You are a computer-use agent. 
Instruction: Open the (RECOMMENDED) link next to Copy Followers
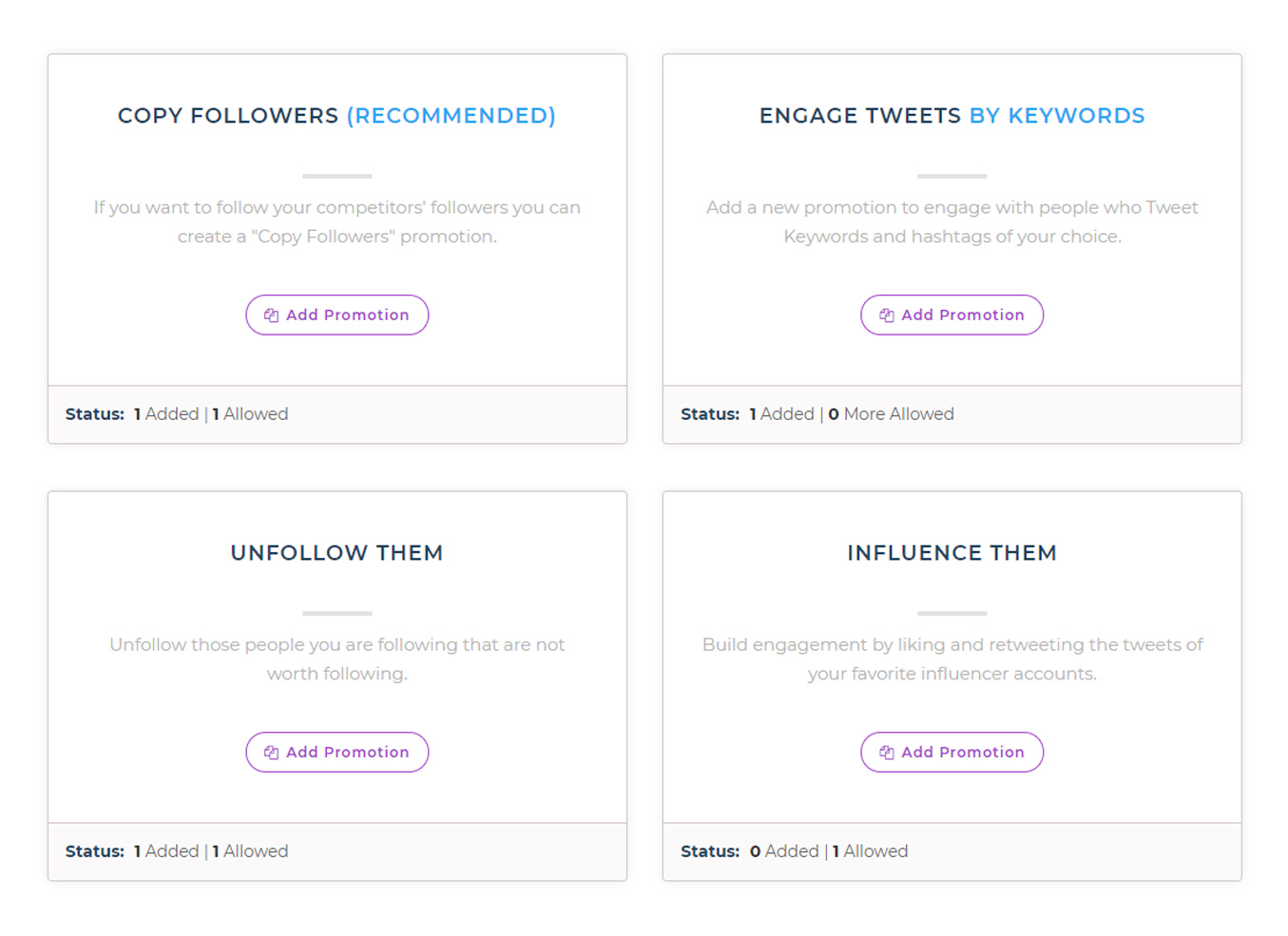pyautogui.click(x=452, y=115)
